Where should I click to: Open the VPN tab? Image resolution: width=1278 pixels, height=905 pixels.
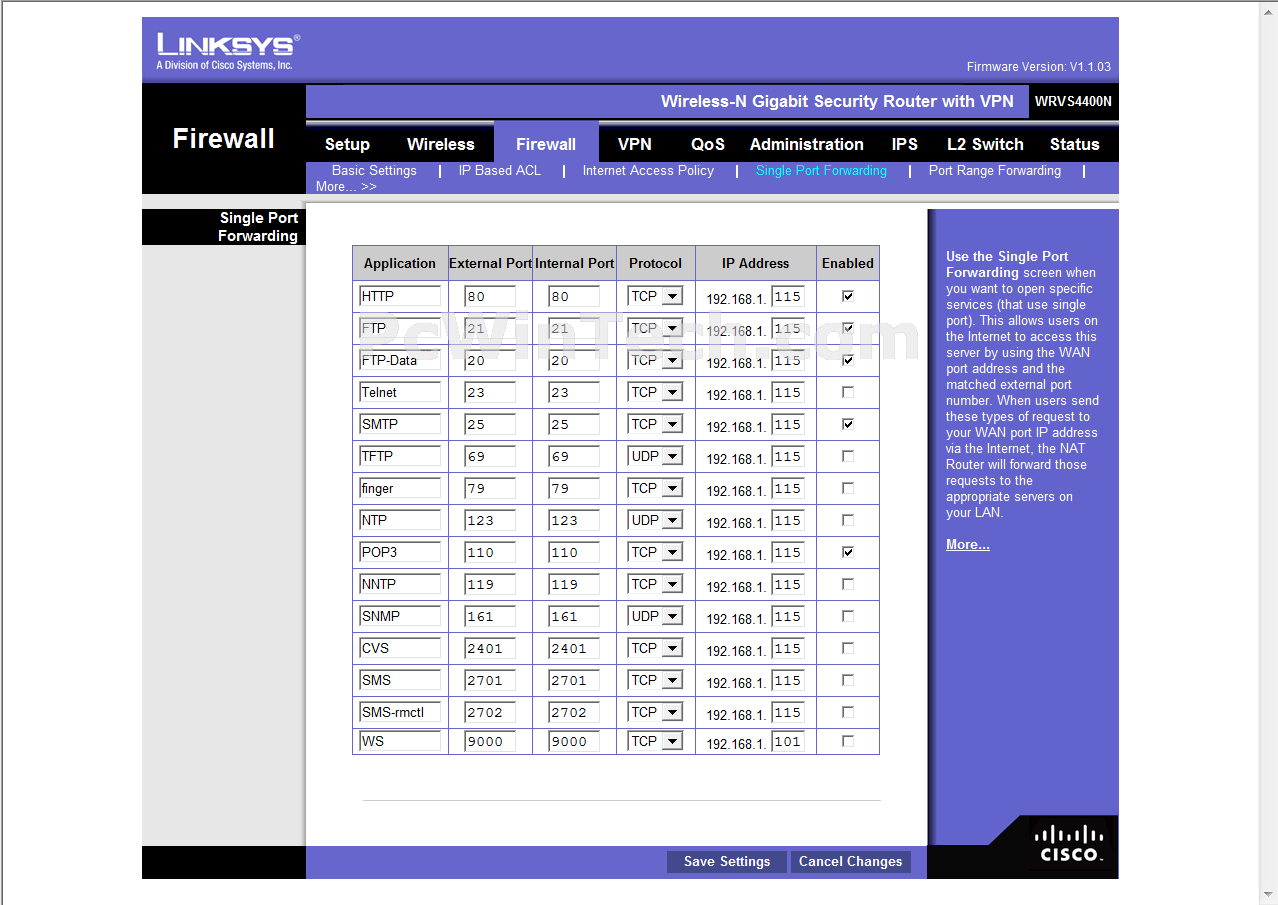tap(635, 144)
